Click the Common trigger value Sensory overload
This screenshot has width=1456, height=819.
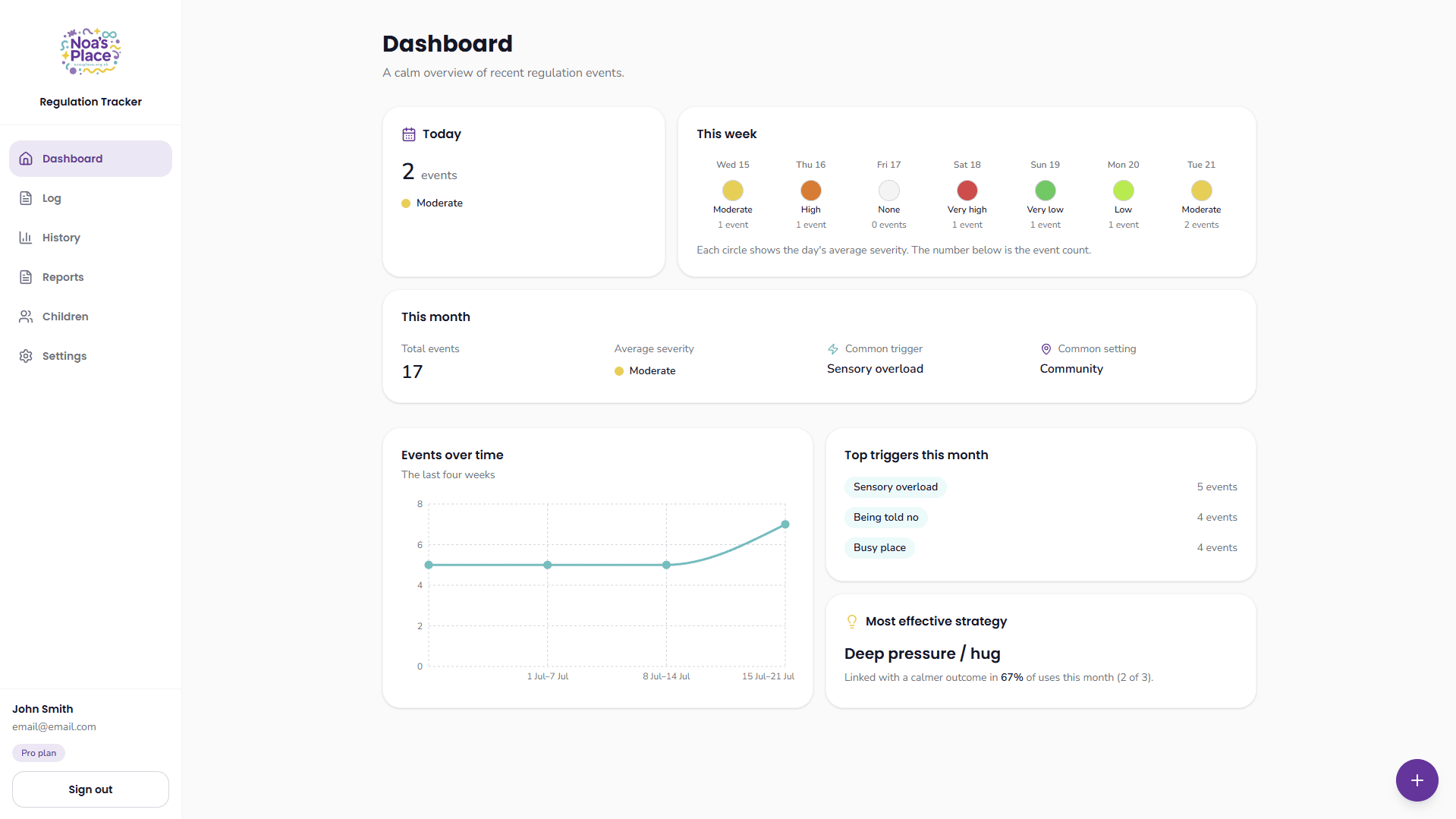(x=875, y=369)
